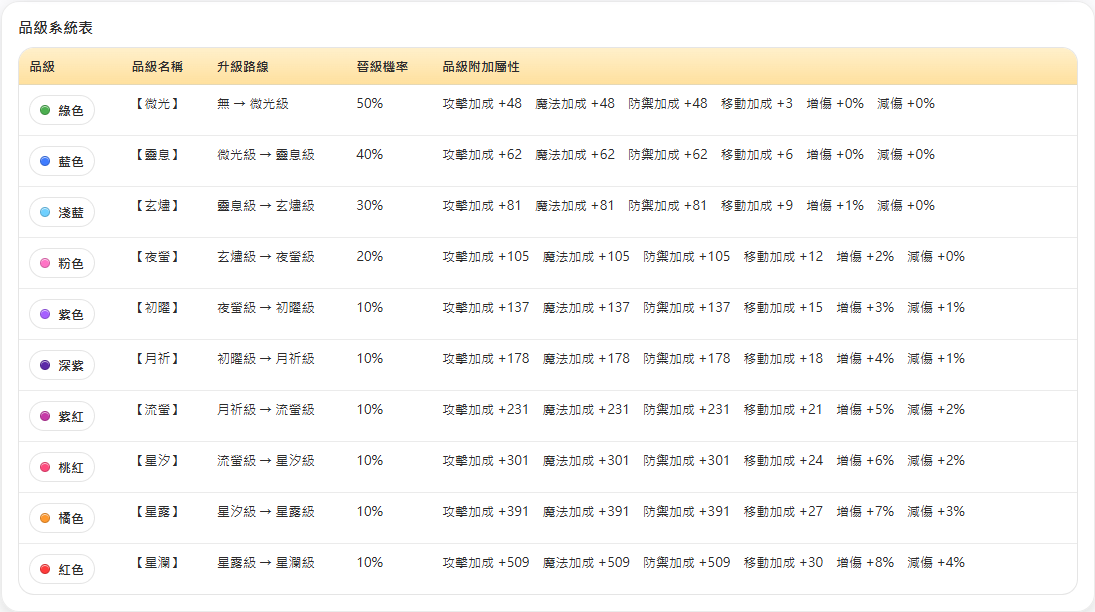Click the 玄燼級 → 夜螢級 upgrade path

pyautogui.click(x=265, y=256)
